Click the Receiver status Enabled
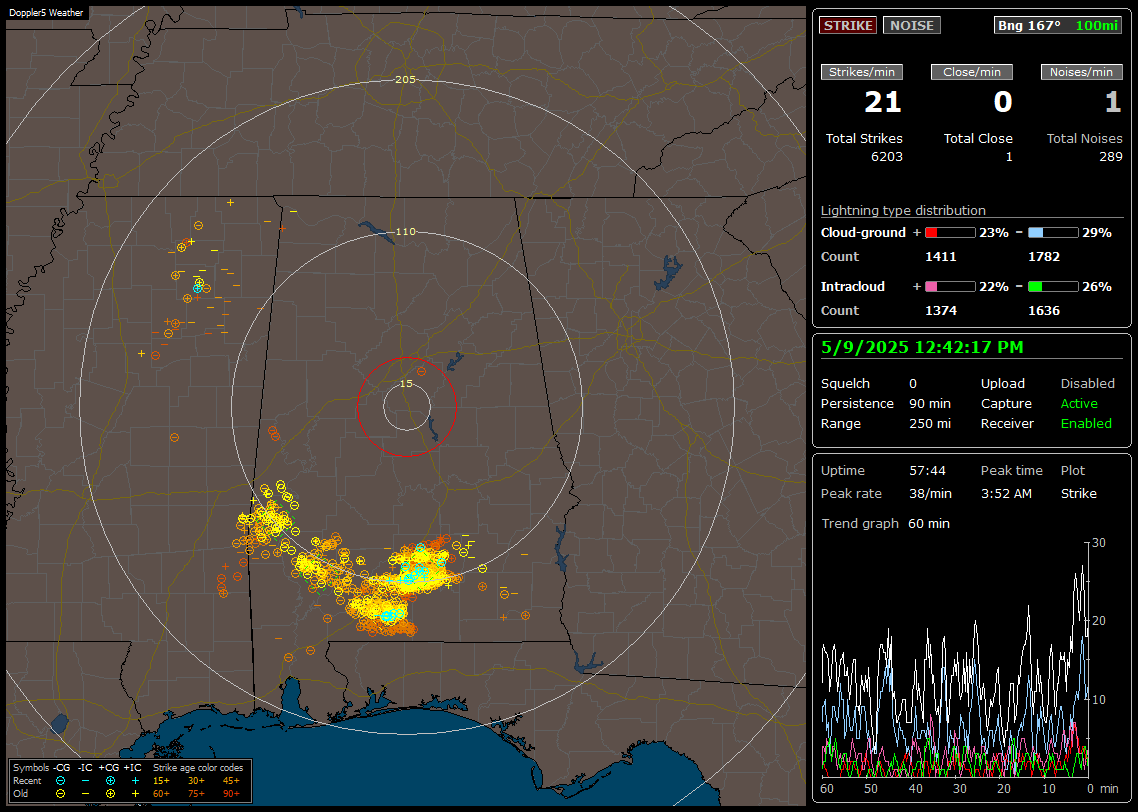The width and height of the screenshot is (1138, 812). (1086, 424)
